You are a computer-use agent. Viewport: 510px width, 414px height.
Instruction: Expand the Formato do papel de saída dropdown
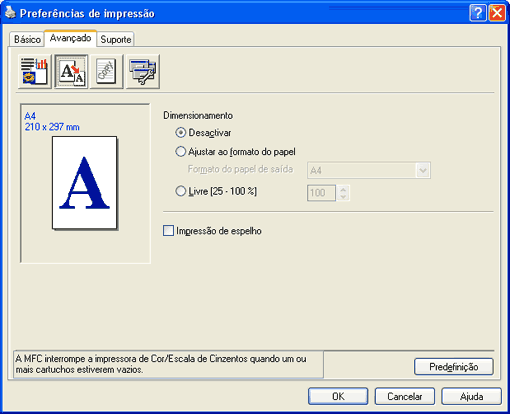[423, 170]
